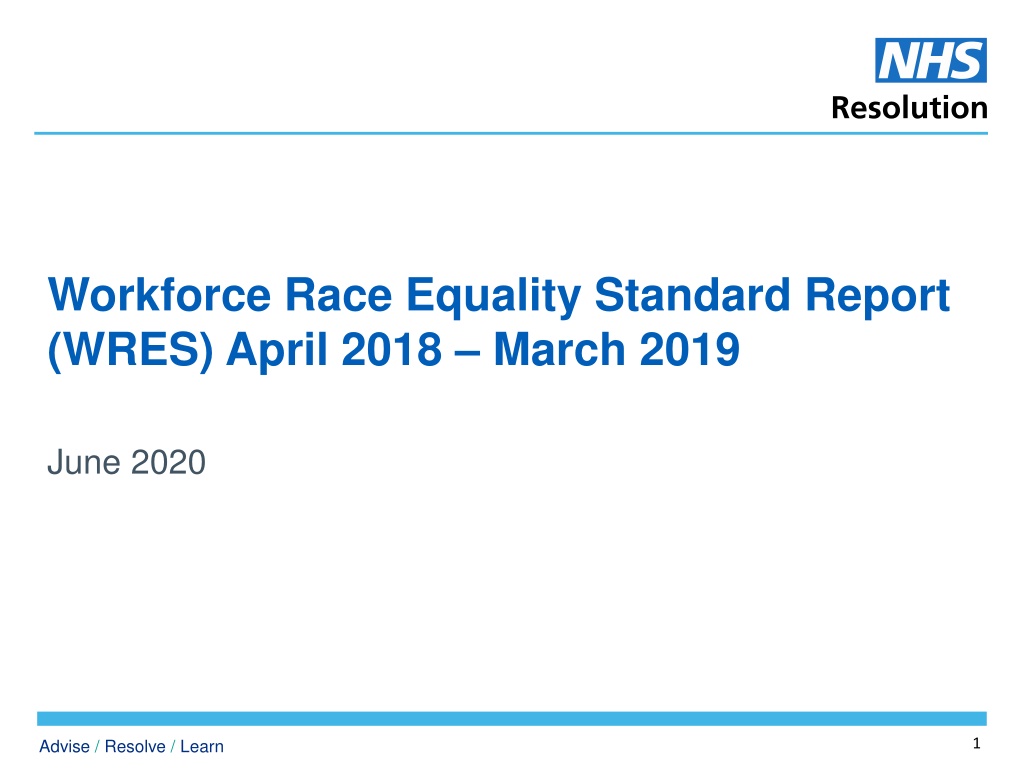The height and width of the screenshot is (768, 1024).
Task: Click the title "Workforce Race Equality Standard Report"
Action: [499, 296]
